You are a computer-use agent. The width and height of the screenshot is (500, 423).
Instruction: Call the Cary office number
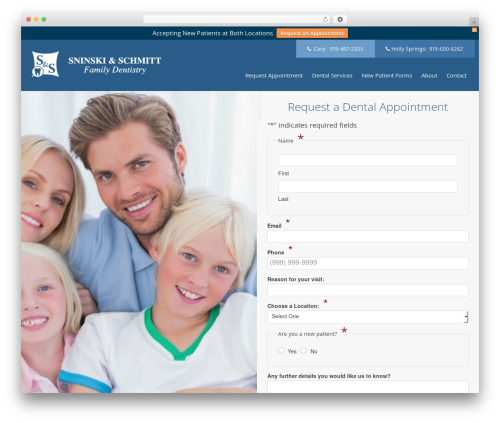coord(335,49)
